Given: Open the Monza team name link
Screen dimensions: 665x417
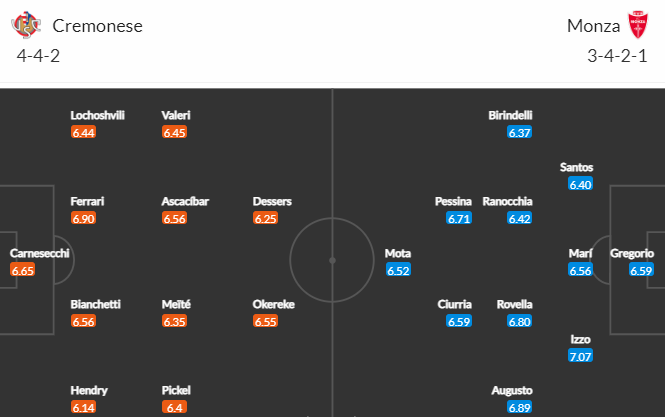Looking at the screenshot, I should tap(593, 26).
